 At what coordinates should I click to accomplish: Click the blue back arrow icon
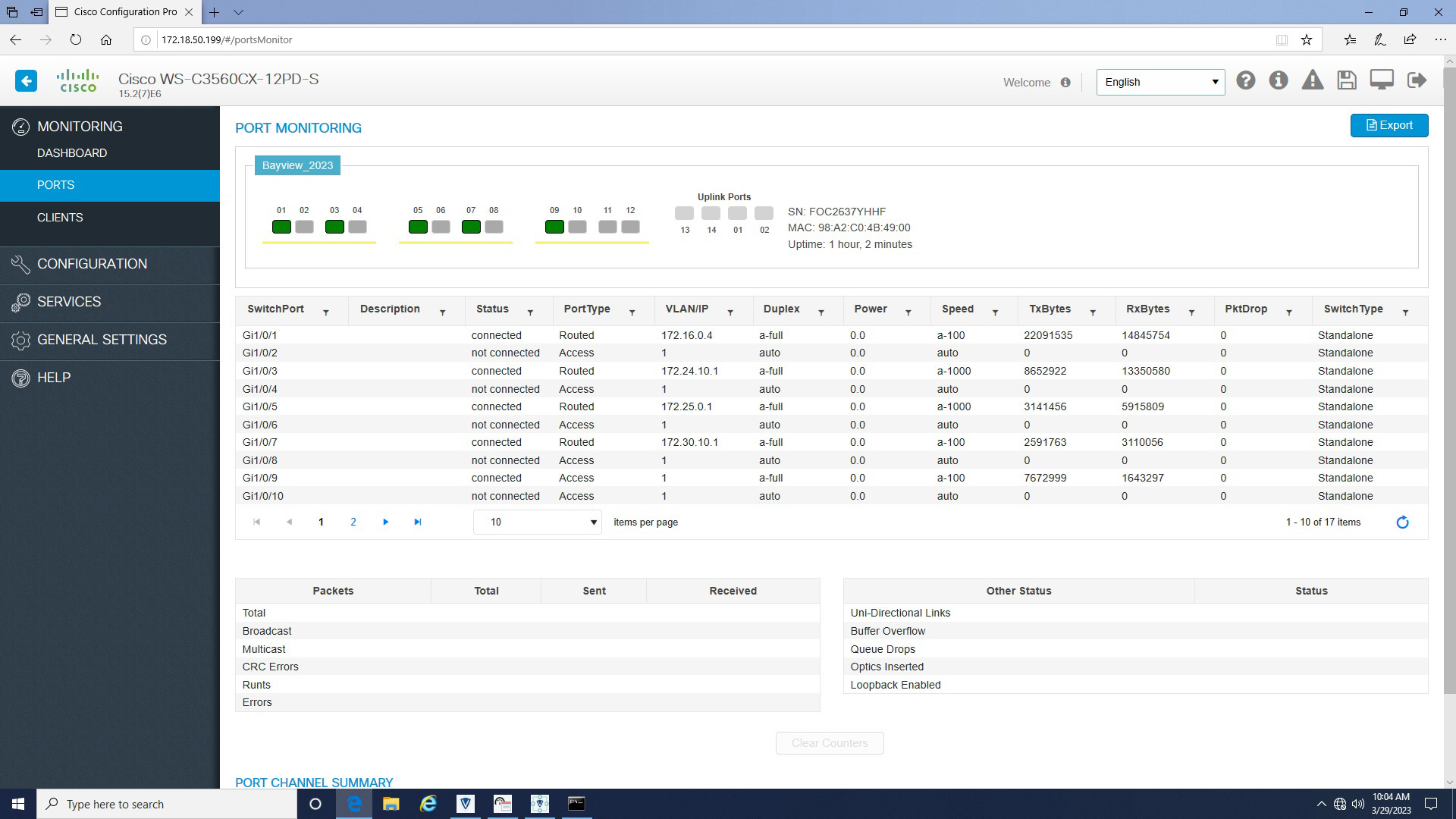click(x=26, y=81)
